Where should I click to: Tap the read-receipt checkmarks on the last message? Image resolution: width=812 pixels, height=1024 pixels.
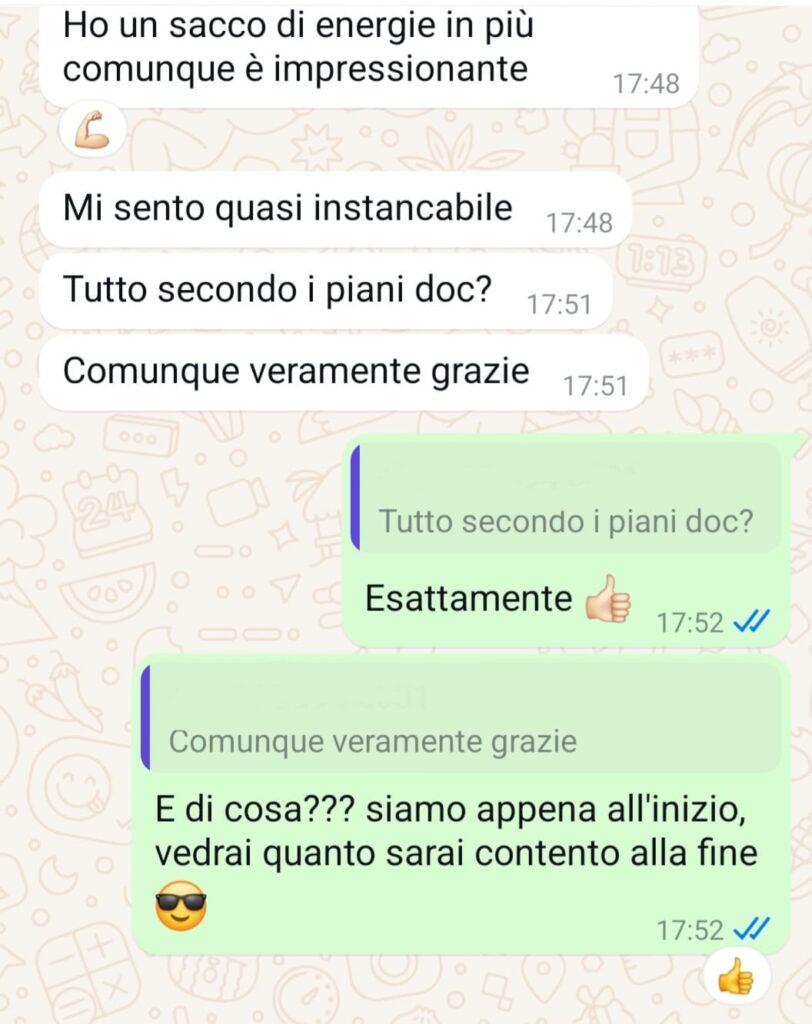[x=751, y=929]
